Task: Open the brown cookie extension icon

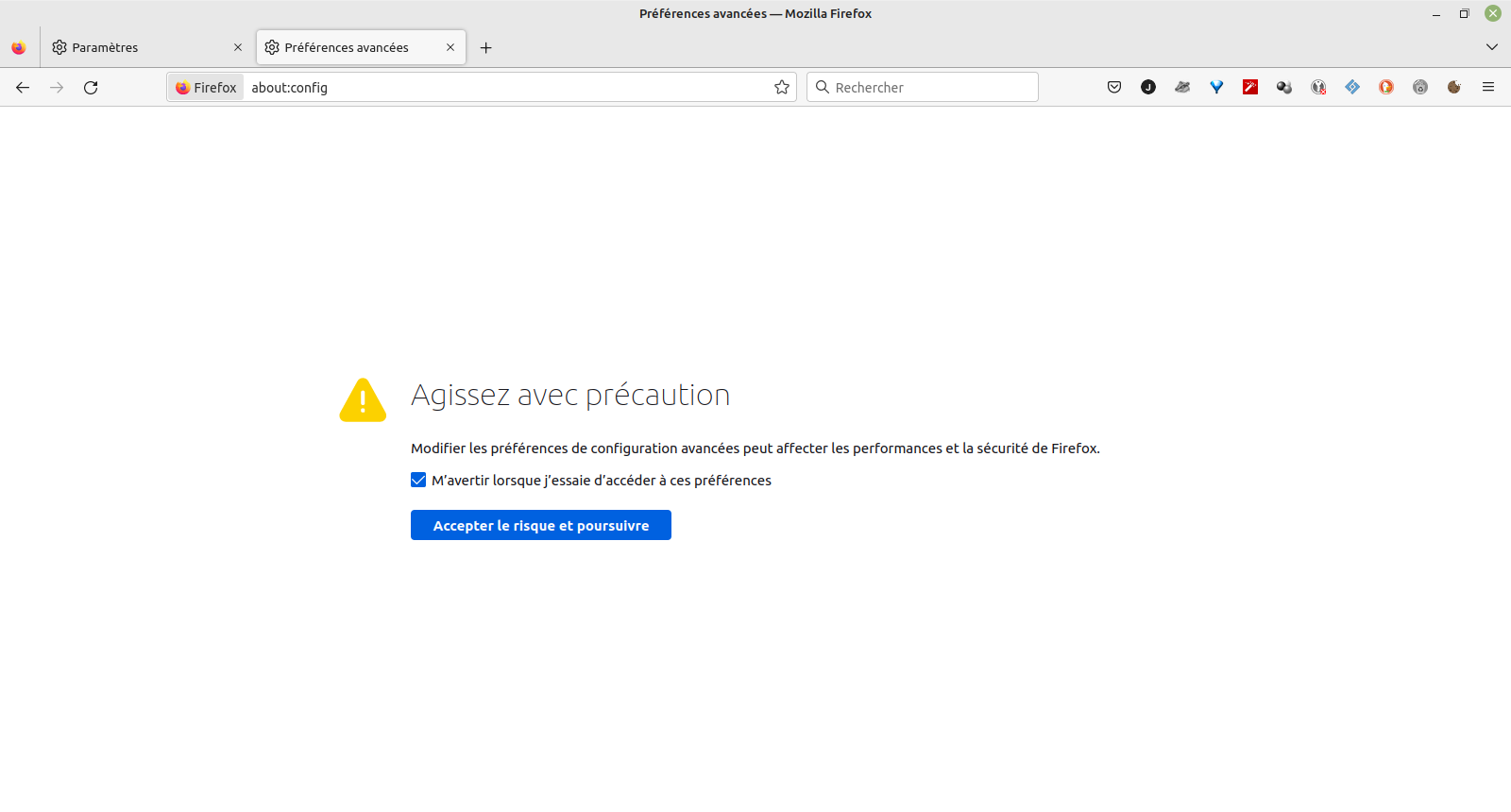Action: (x=1454, y=87)
